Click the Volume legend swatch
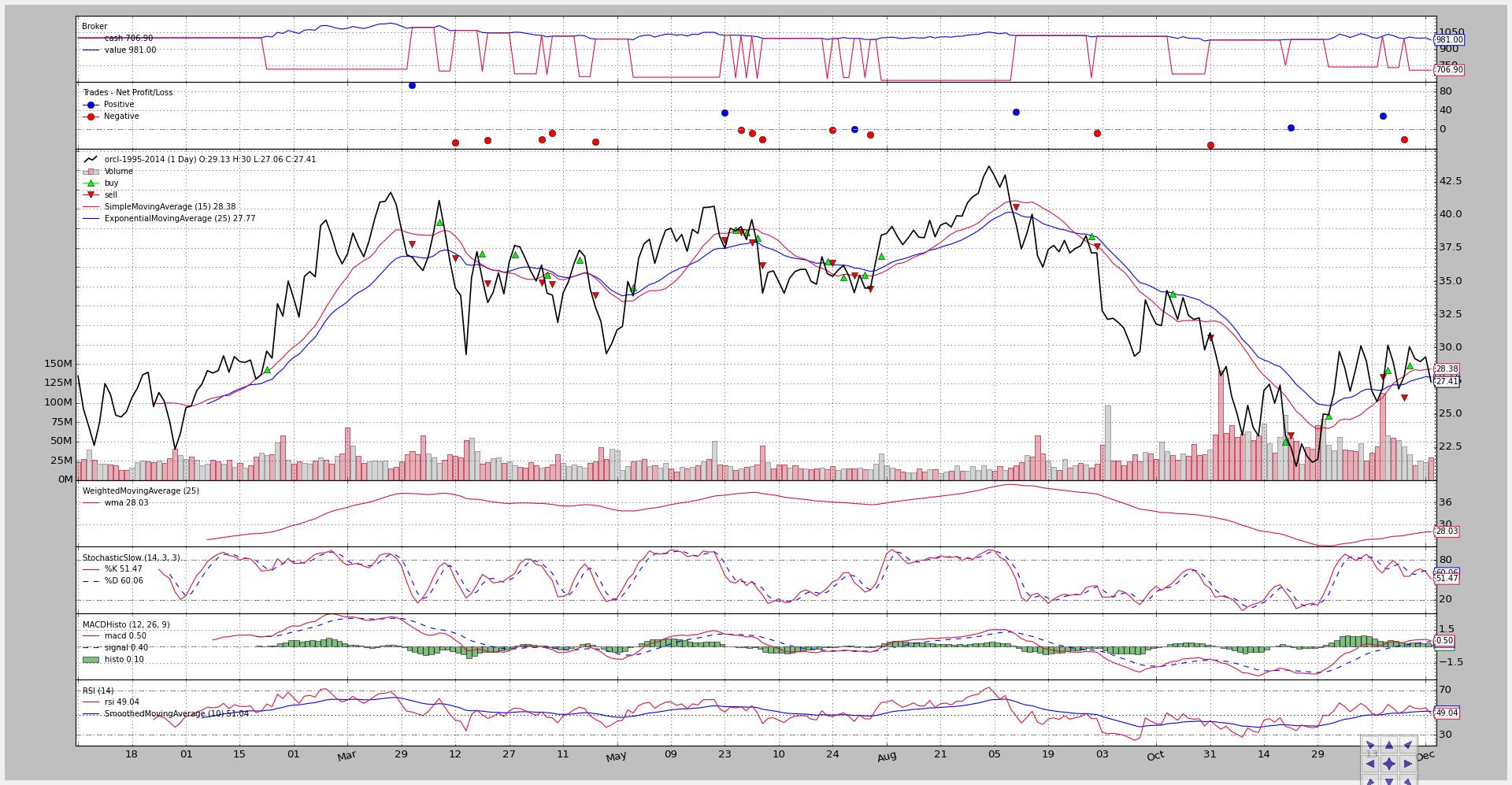 [91, 171]
